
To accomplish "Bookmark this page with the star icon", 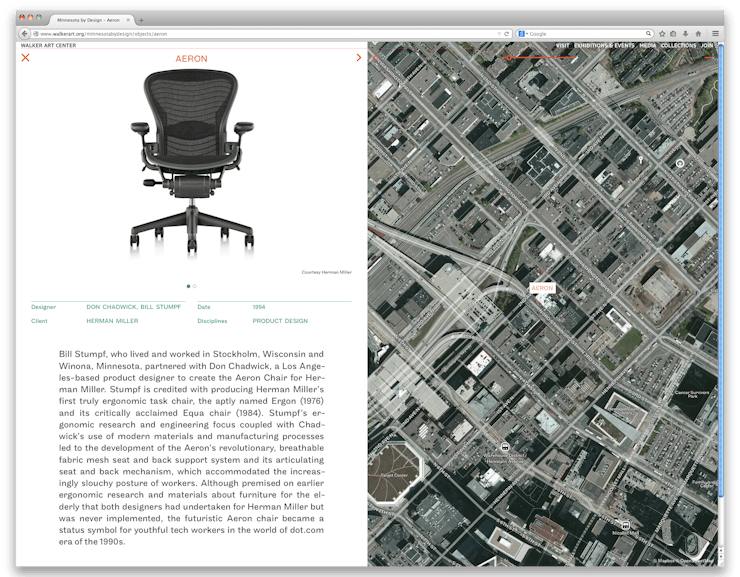I will (x=662, y=34).
